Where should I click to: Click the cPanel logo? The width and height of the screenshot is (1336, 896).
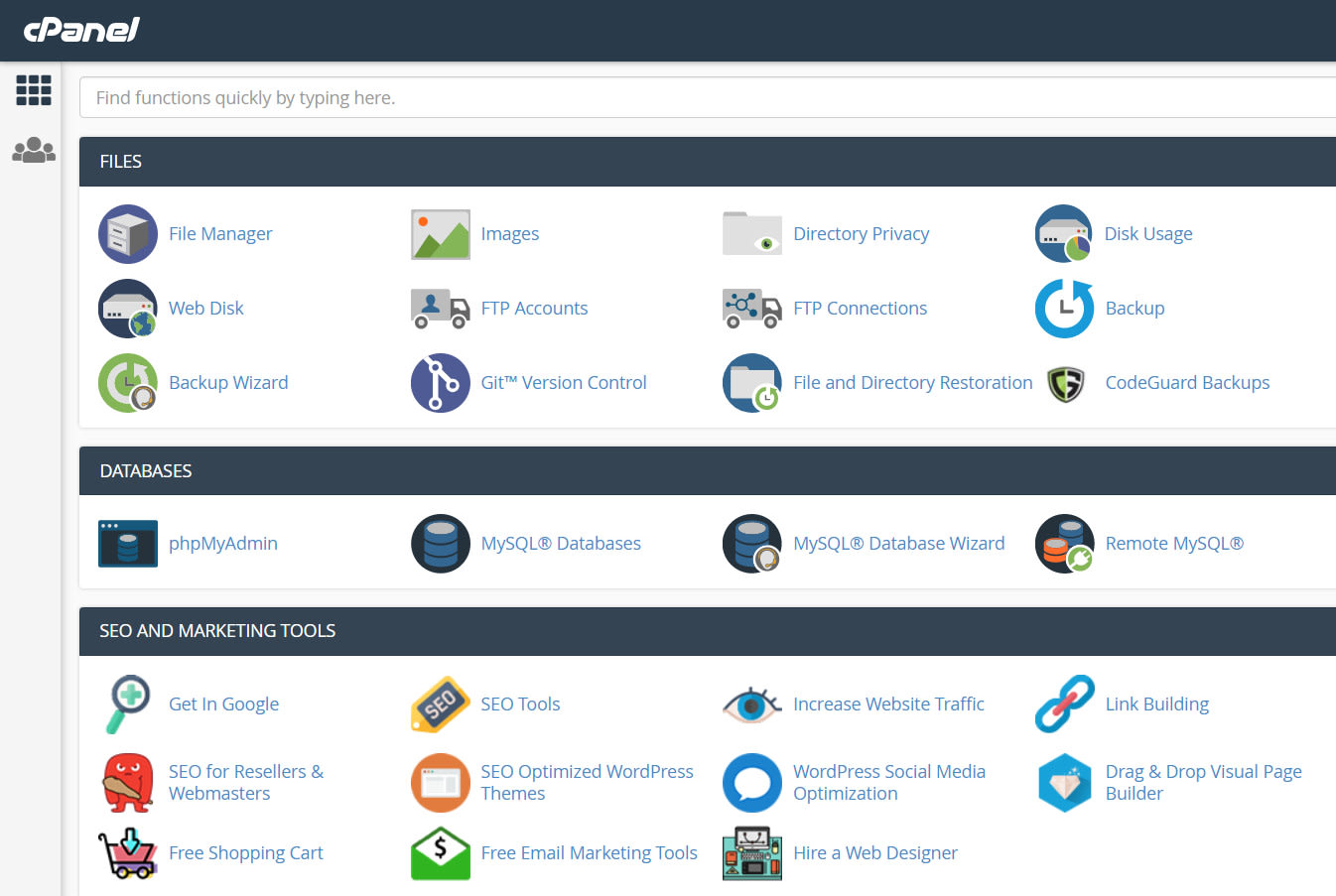81,30
